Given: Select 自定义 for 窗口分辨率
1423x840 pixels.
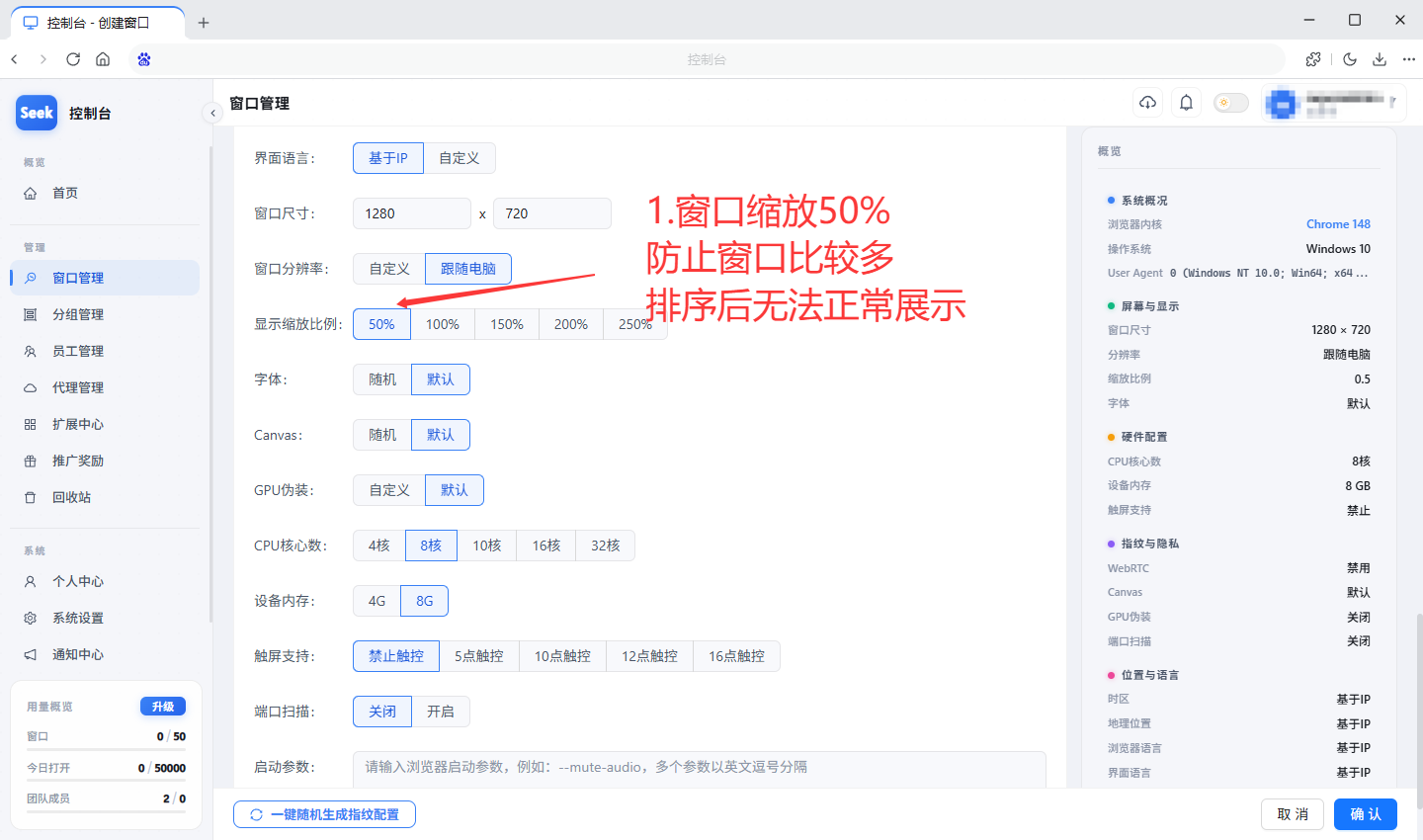Looking at the screenshot, I should point(389,269).
